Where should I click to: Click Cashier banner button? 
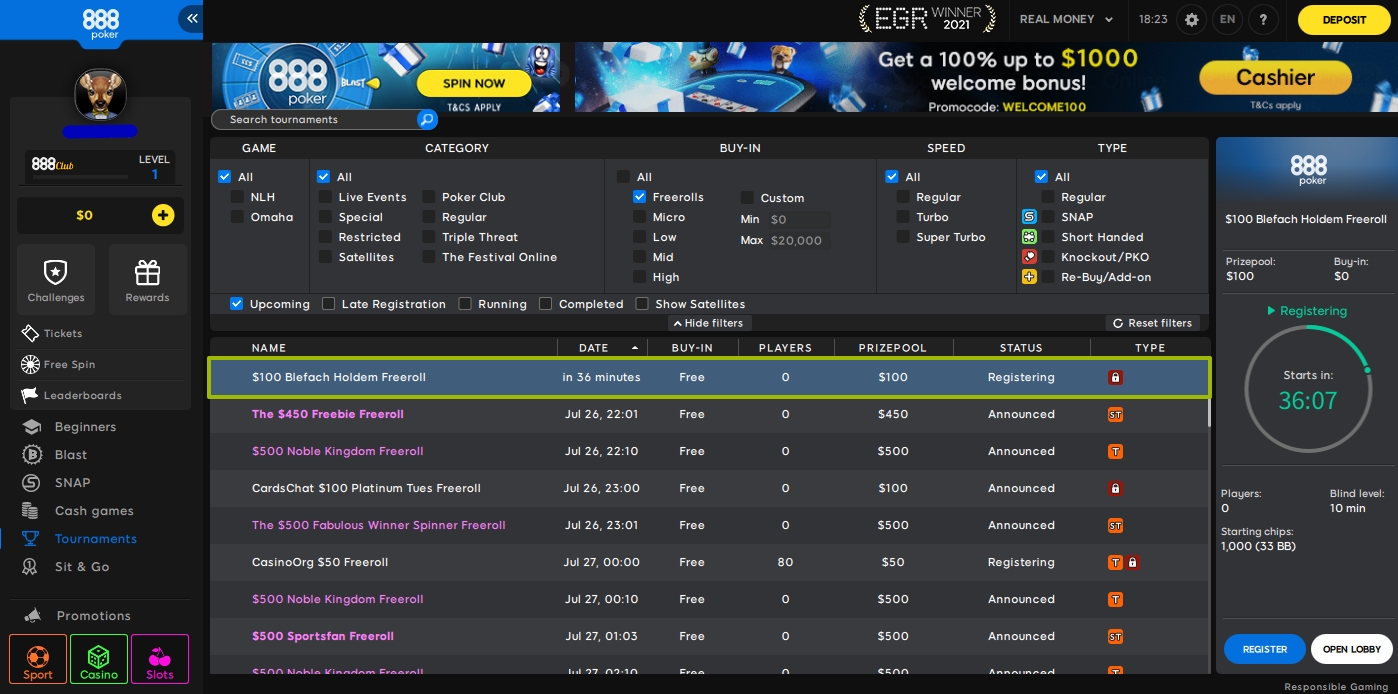[1275, 78]
